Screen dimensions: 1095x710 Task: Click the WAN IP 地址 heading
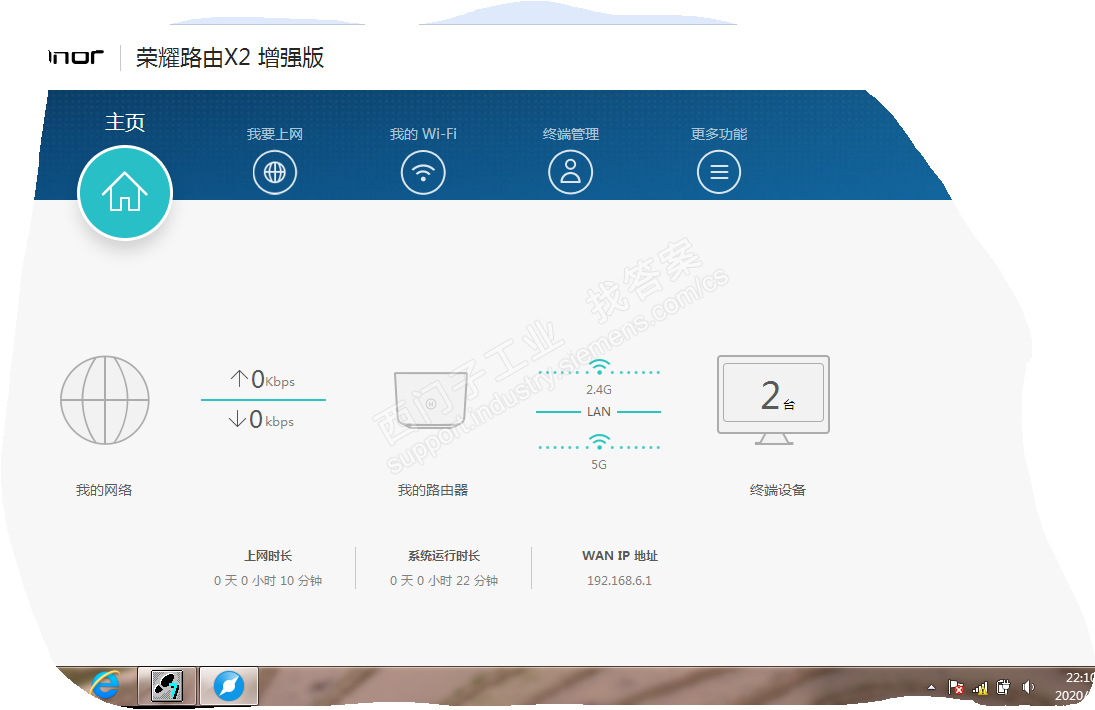(620, 556)
